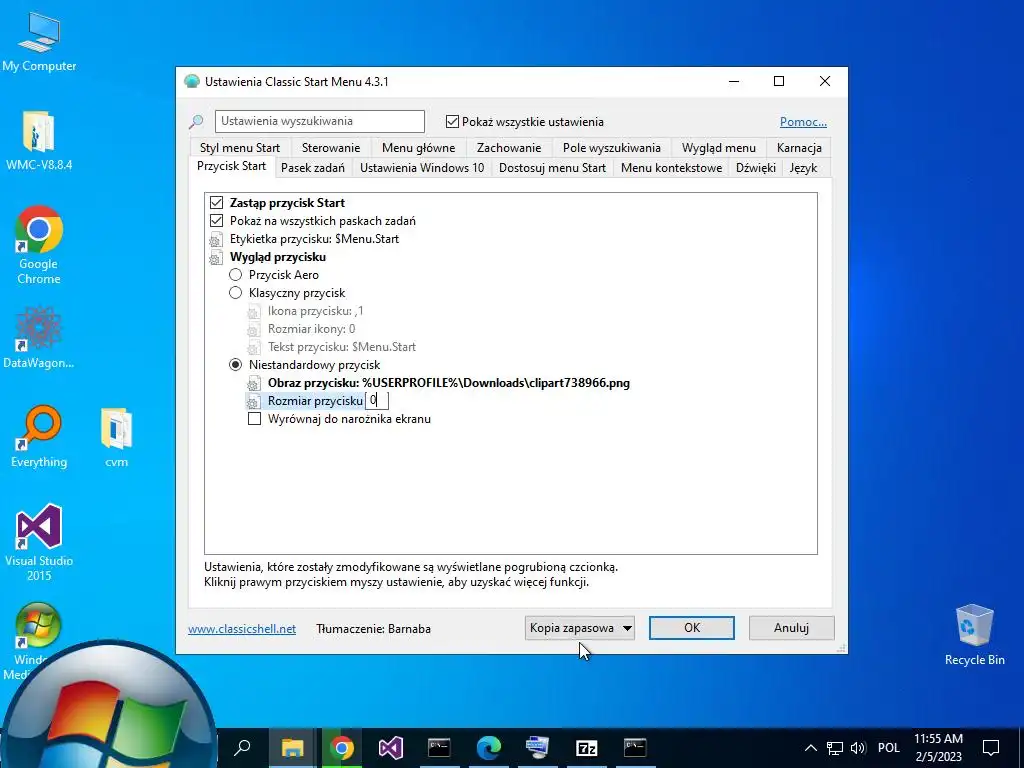Image resolution: width=1024 pixels, height=768 pixels.
Task: Select the Przycisk Aero radio option
Action: [x=235, y=275]
